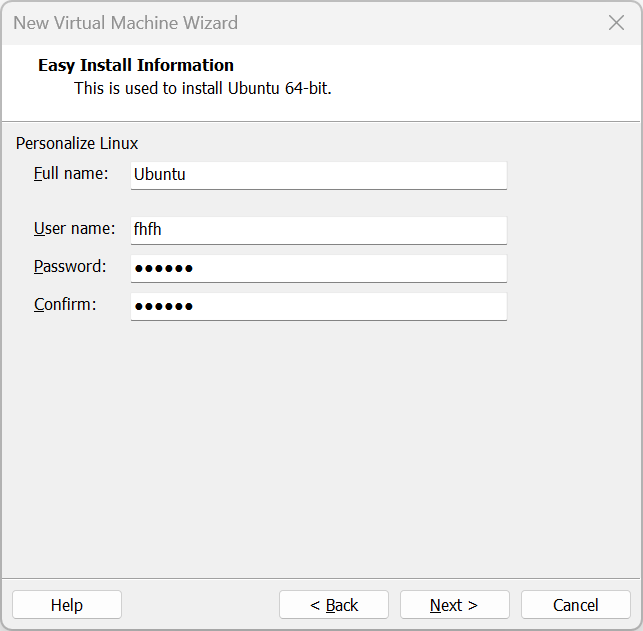Viewport: 643px width, 631px height.
Task: Click the 'User name:' label
Action: coord(74,229)
